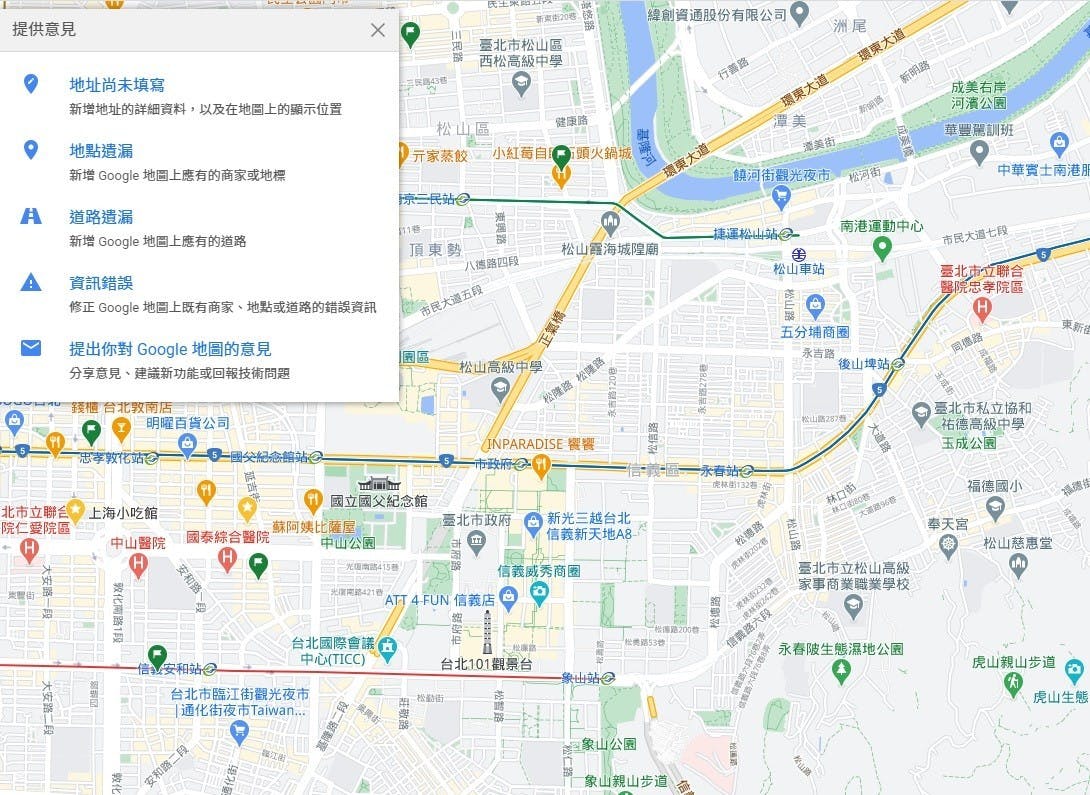Click the 象山公園 park label

click(x=609, y=744)
